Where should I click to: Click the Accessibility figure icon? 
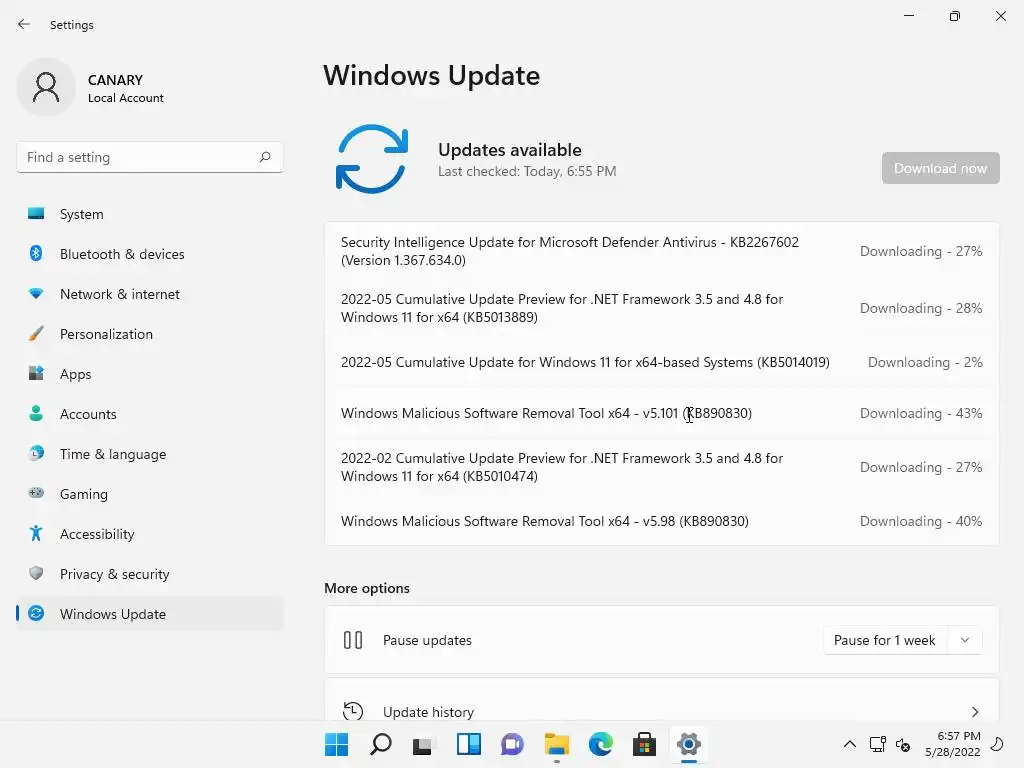37,534
